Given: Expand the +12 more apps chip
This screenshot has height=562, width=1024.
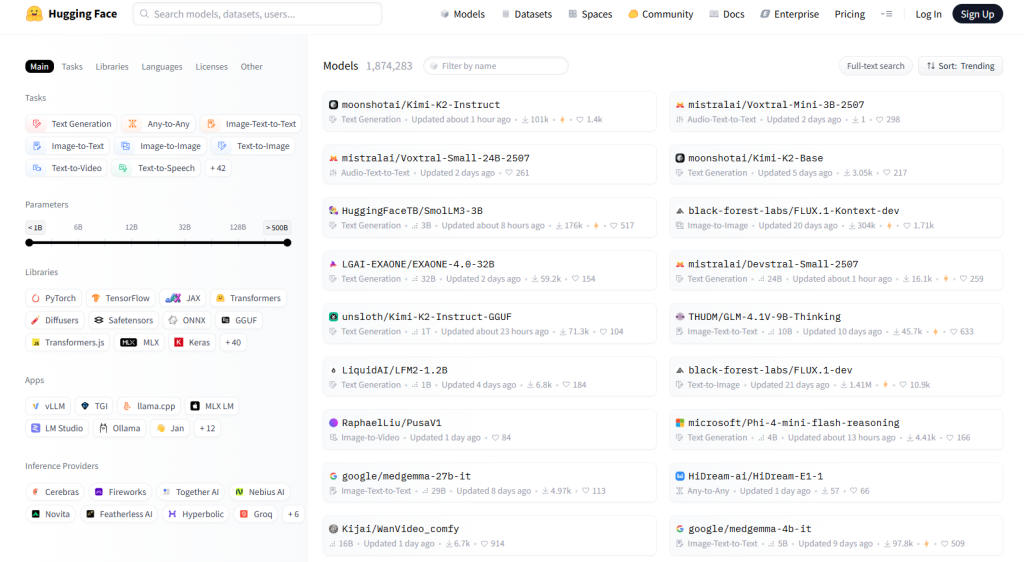Looking at the screenshot, I should [207, 428].
